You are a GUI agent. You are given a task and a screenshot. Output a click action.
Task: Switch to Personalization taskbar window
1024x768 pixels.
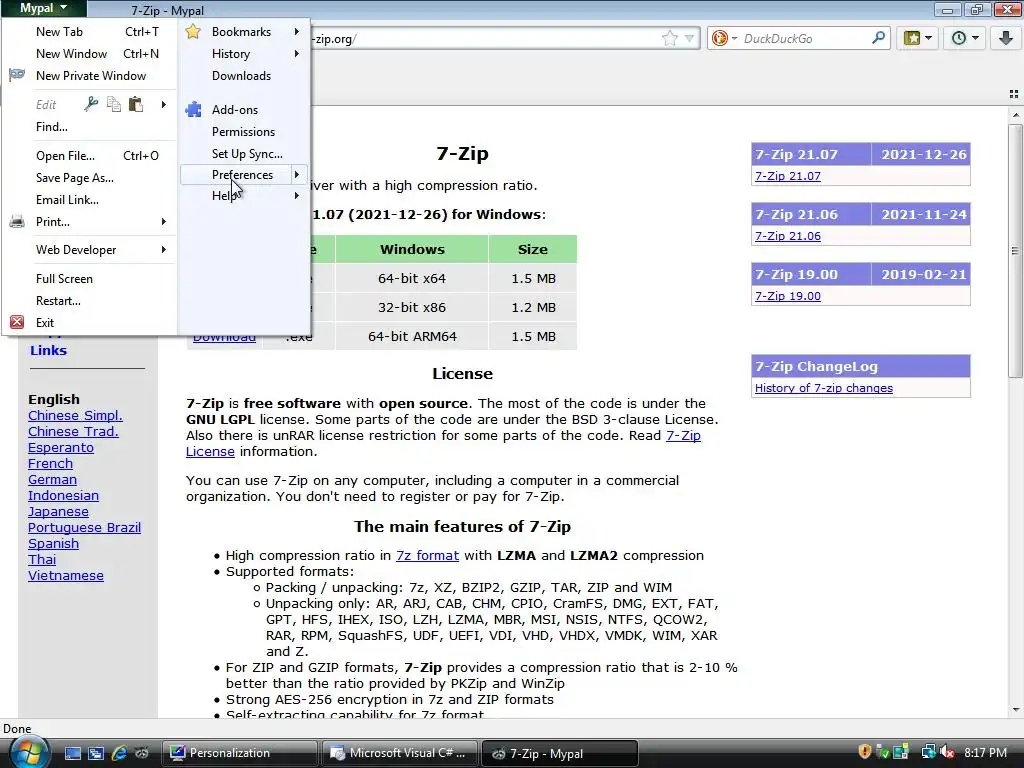pyautogui.click(x=239, y=753)
